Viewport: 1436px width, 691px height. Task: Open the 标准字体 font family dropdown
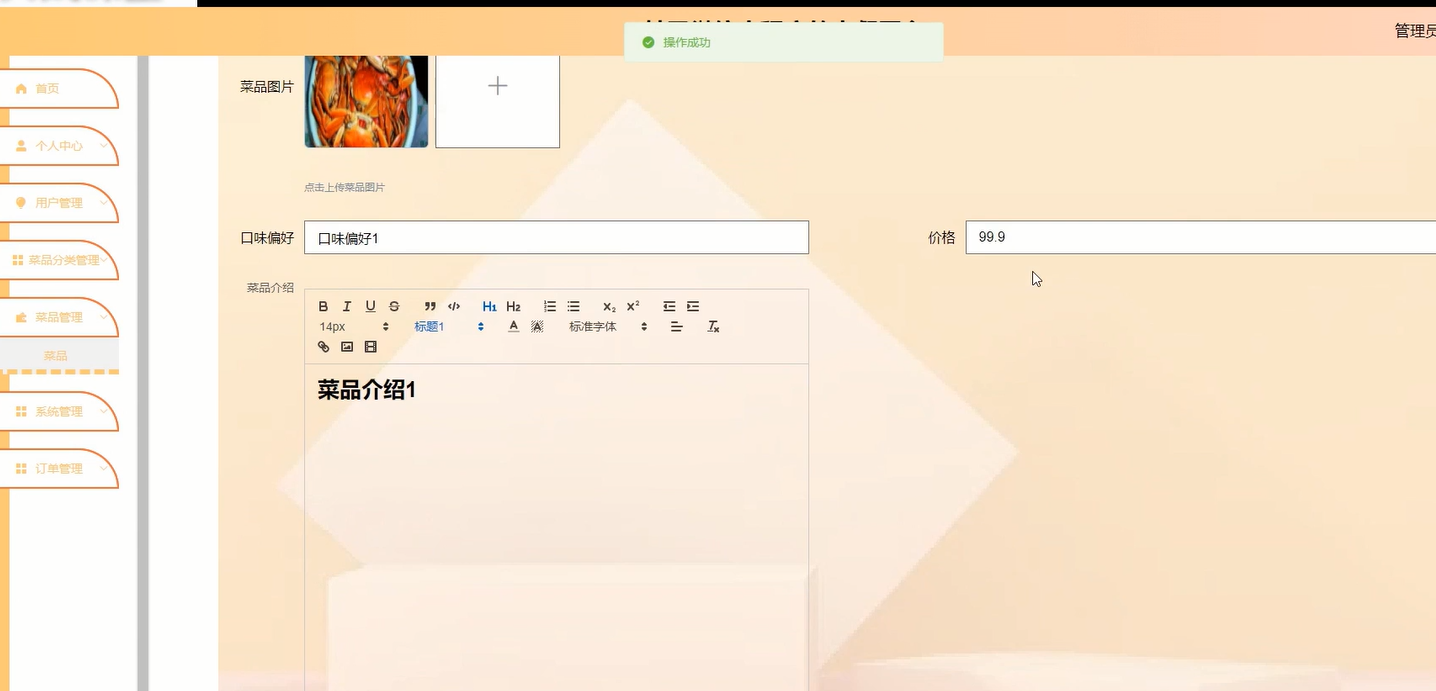coord(608,326)
